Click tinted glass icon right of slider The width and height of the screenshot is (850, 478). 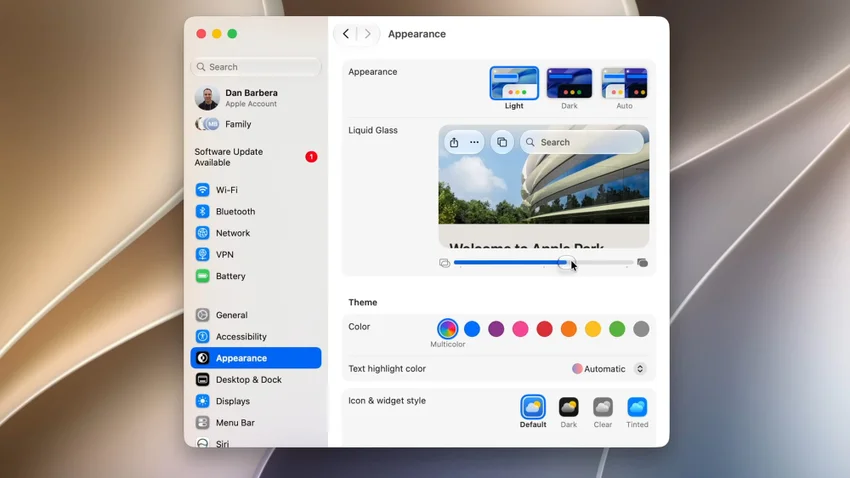[x=642, y=263]
